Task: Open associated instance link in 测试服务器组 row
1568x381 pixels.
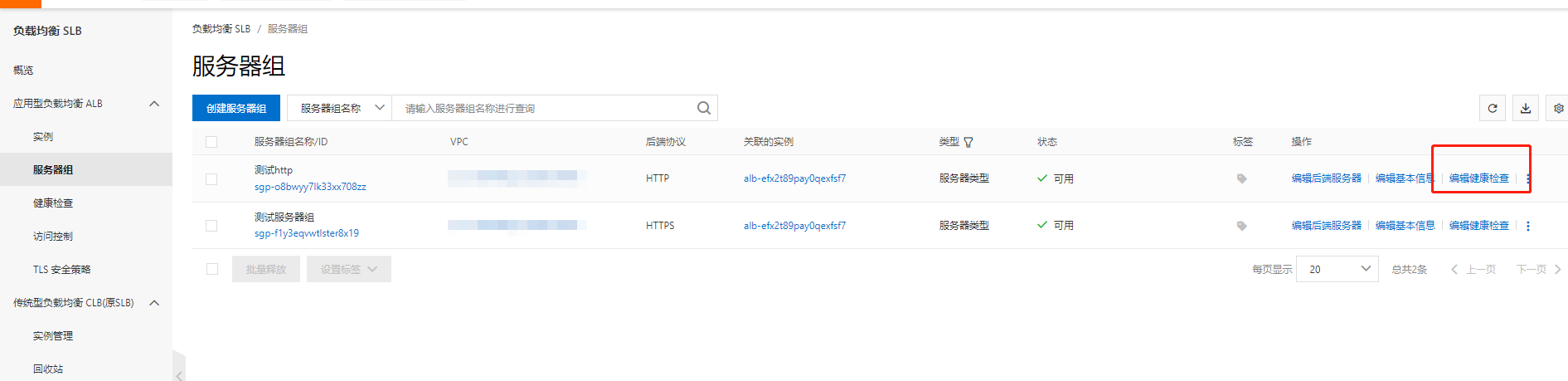Action: click(794, 226)
